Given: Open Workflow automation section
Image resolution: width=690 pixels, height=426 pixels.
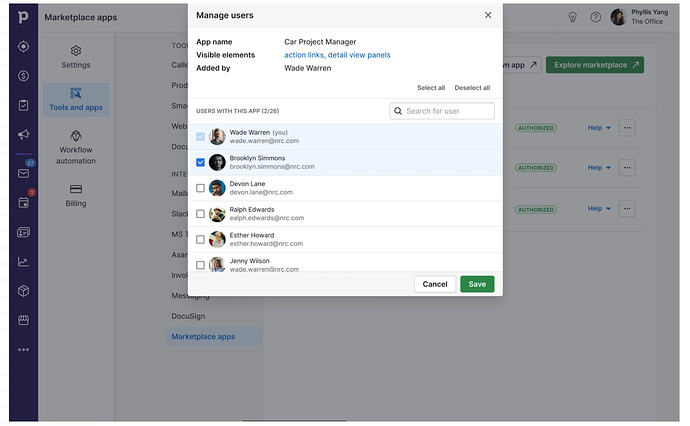Looking at the screenshot, I should click(76, 146).
